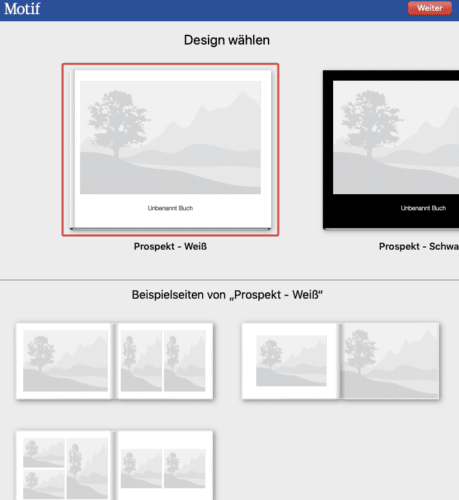This screenshot has width=459, height=500.
Task: Click the Prospekt - Schwarz label text
Action: pos(419,246)
